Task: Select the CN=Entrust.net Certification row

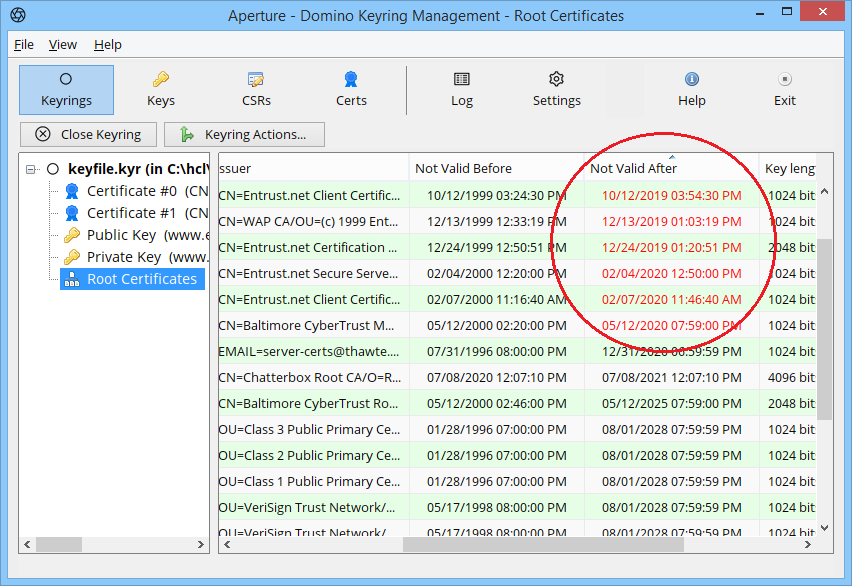Action: pyautogui.click(x=517, y=247)
